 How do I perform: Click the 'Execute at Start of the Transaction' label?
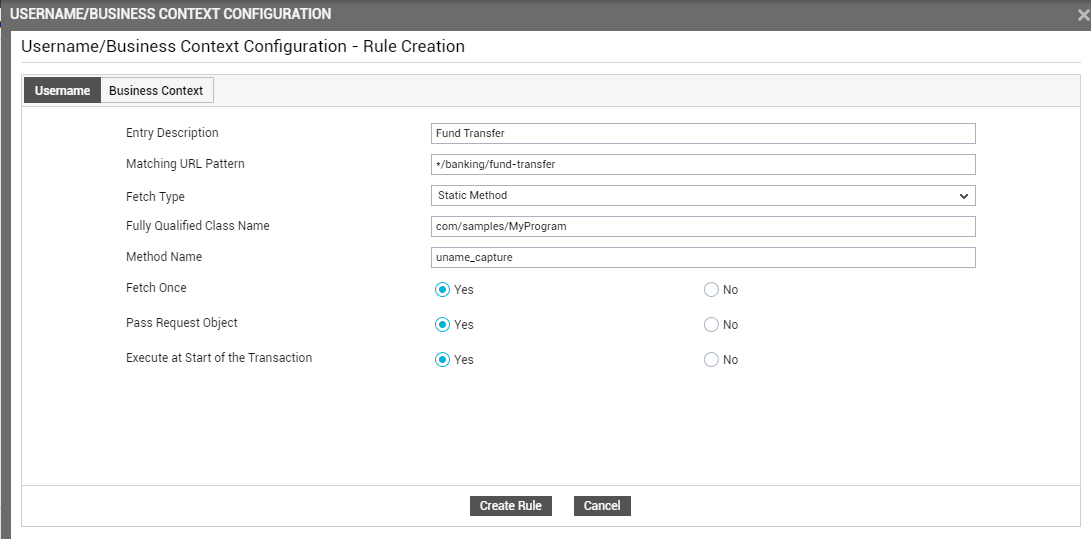tap(219, 357)
